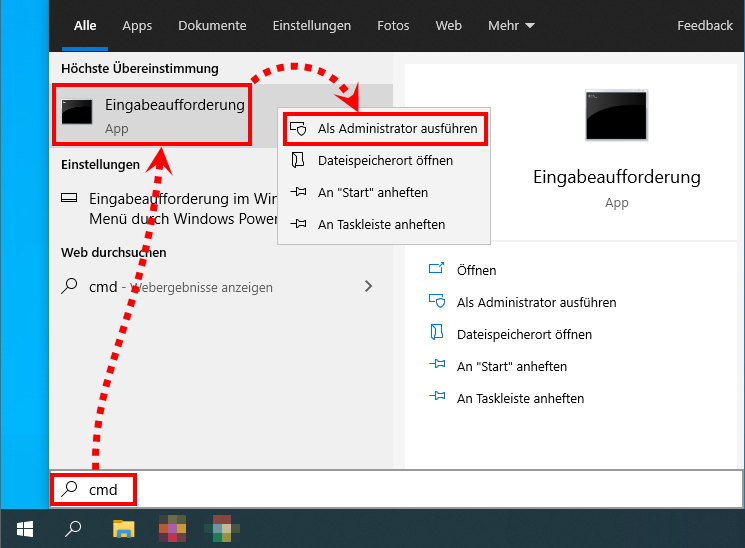Choose Als Administrator ausführen in context menu
Screen dimensions: 745x548
pyautogui.click(x=397, y=129)
